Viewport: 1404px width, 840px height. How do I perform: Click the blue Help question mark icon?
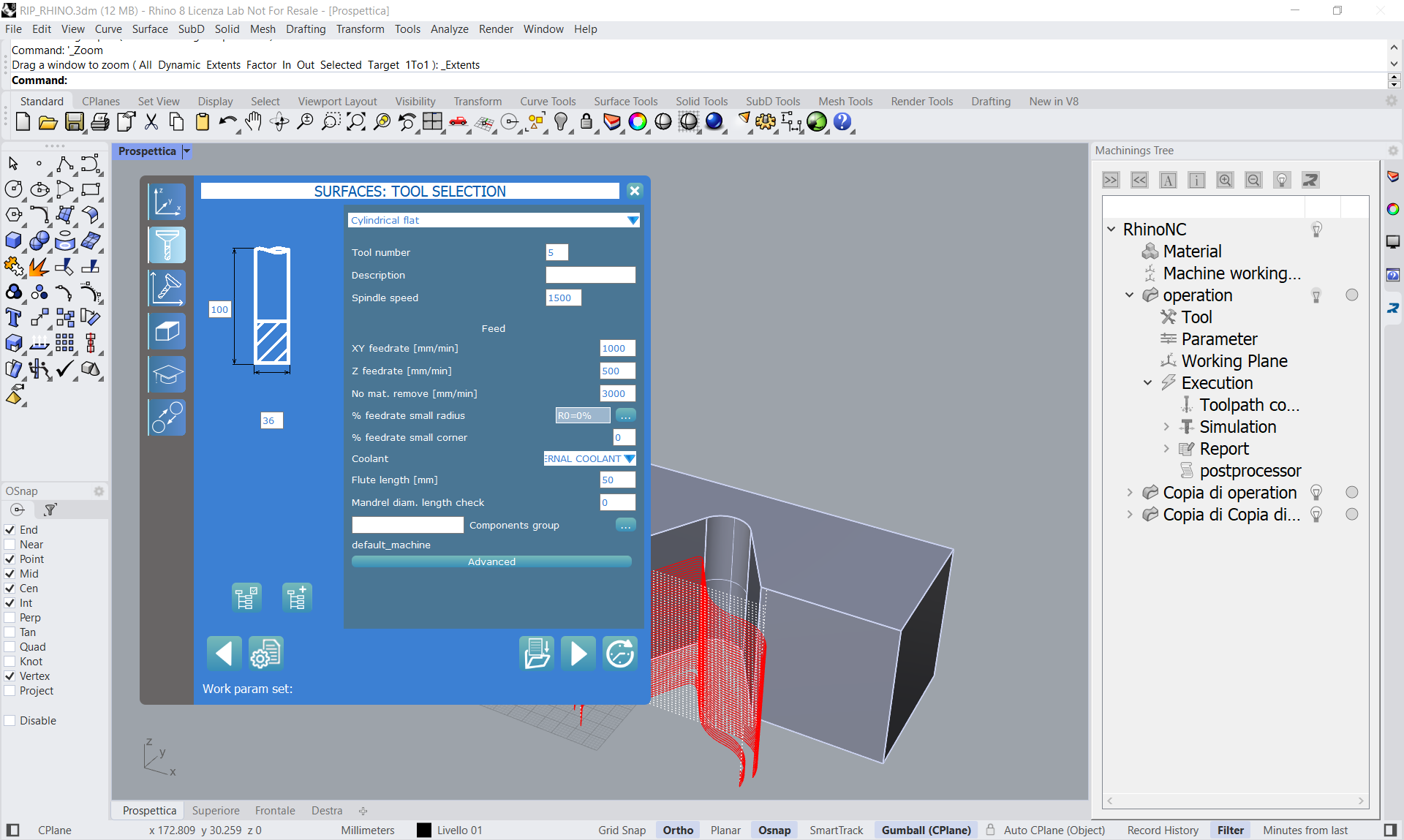[x=842, y=122]
